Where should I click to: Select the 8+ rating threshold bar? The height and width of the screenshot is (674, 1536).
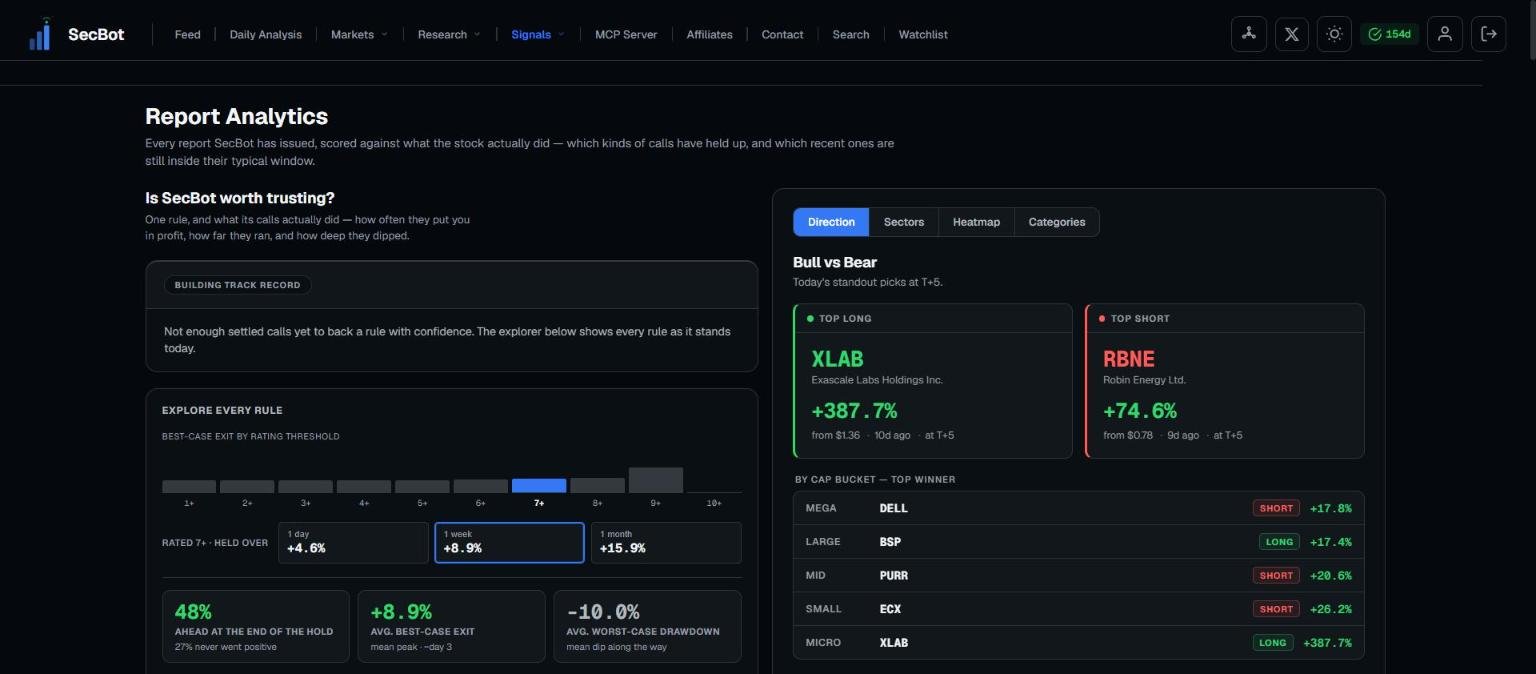point(597,485)
